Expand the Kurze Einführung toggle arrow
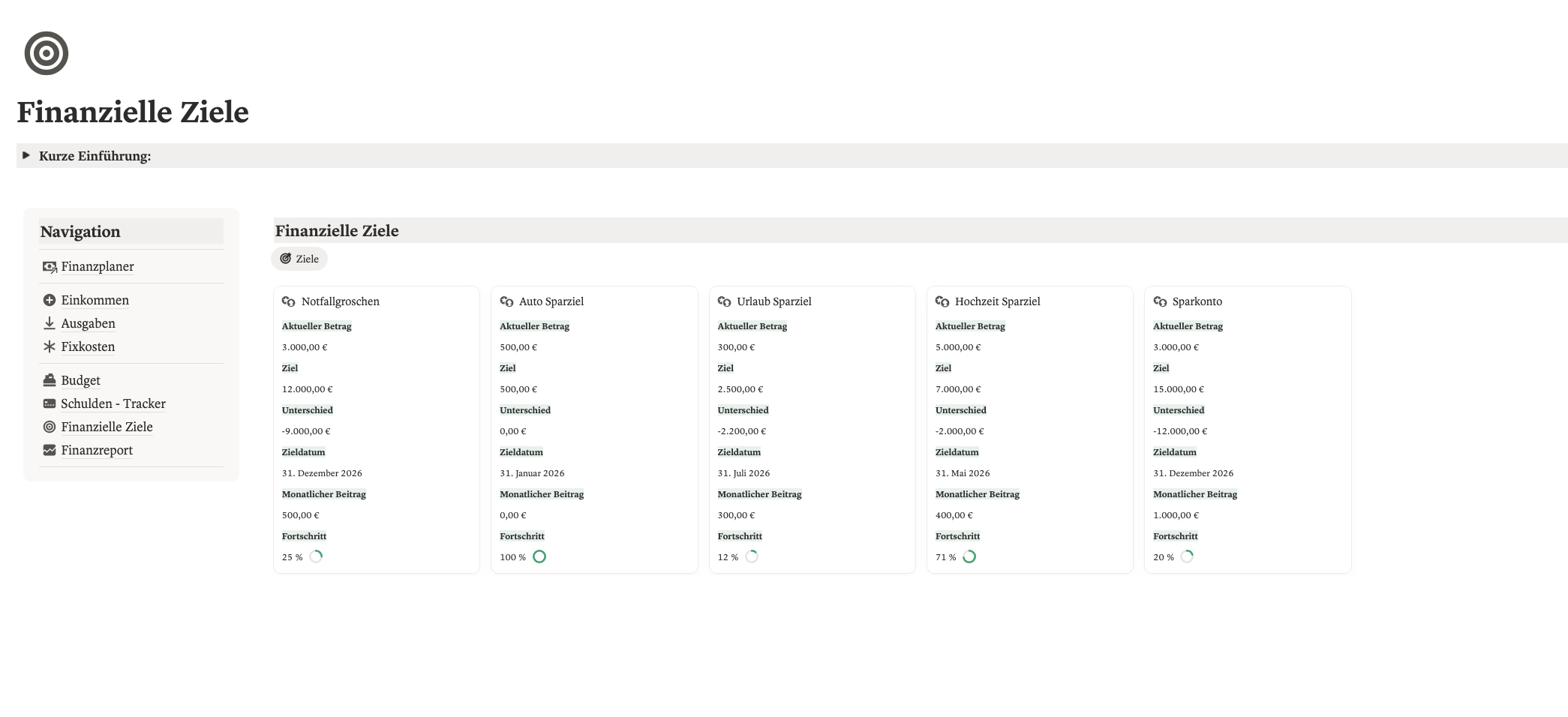 click(x=26, y=156)
